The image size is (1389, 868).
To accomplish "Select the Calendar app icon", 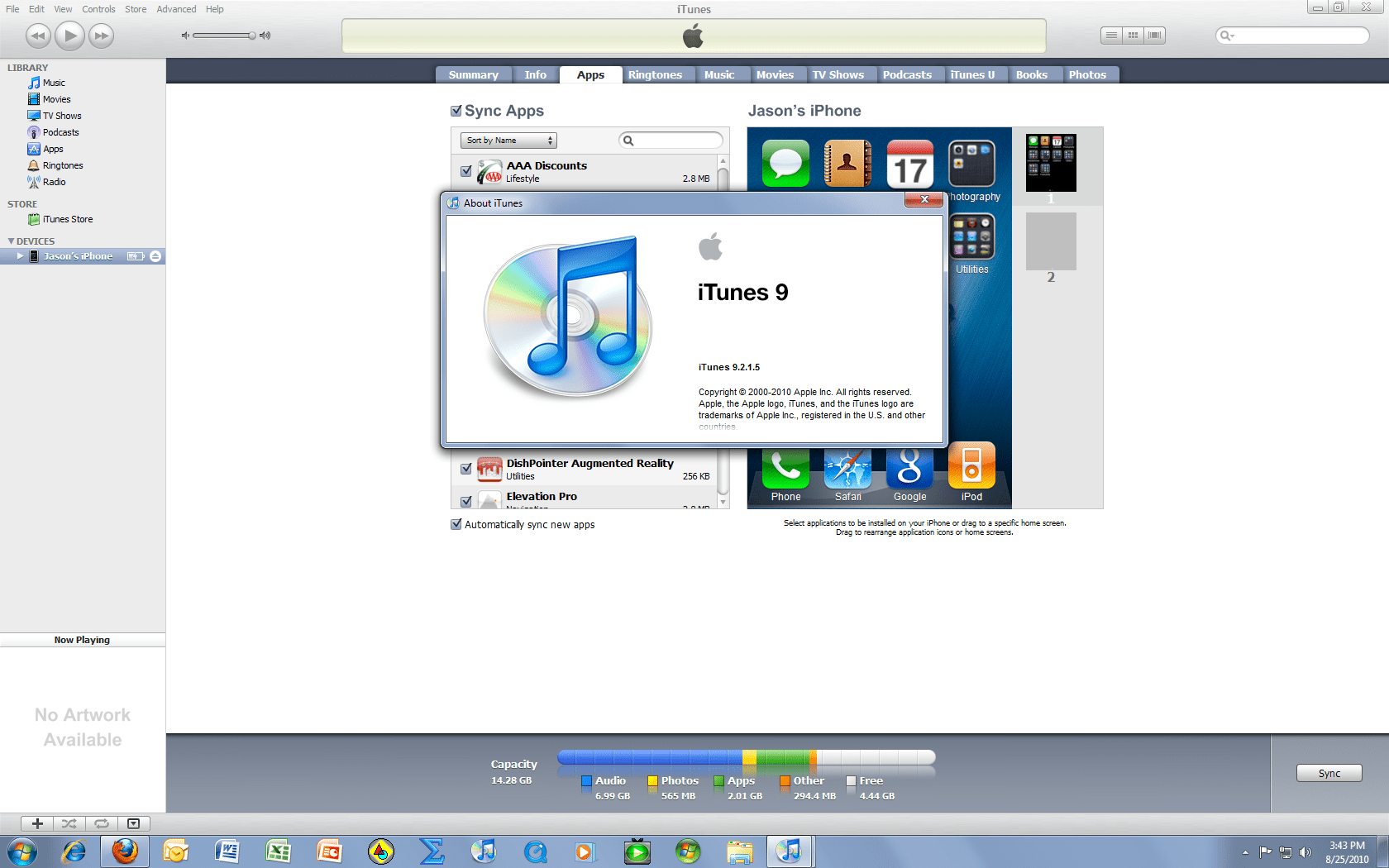I will (909, 163).
